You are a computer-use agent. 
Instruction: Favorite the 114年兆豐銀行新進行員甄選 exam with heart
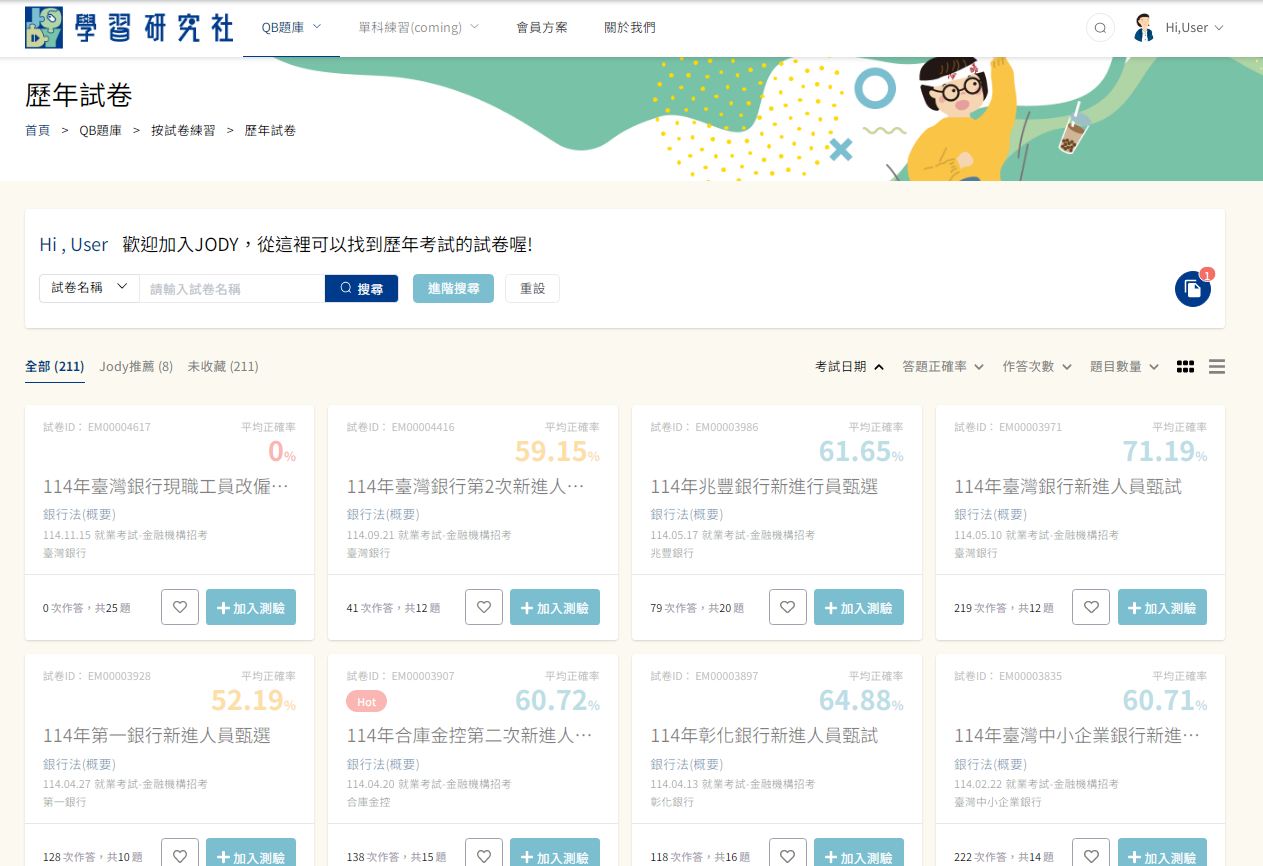click(787, 607)
